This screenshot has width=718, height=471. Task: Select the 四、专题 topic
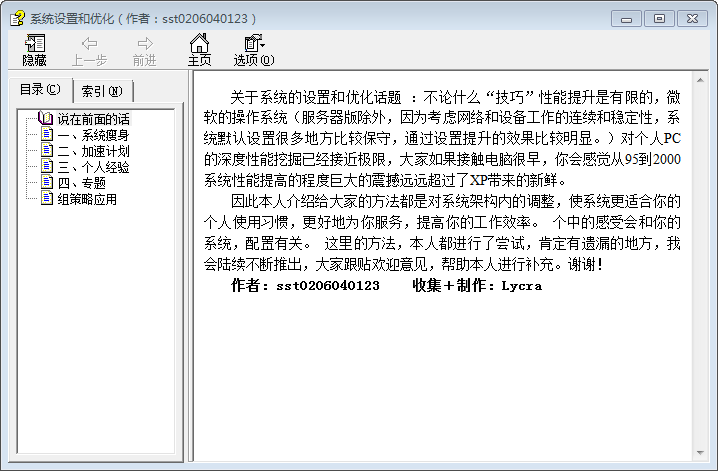pyautogui.click(x=81, y=183)
